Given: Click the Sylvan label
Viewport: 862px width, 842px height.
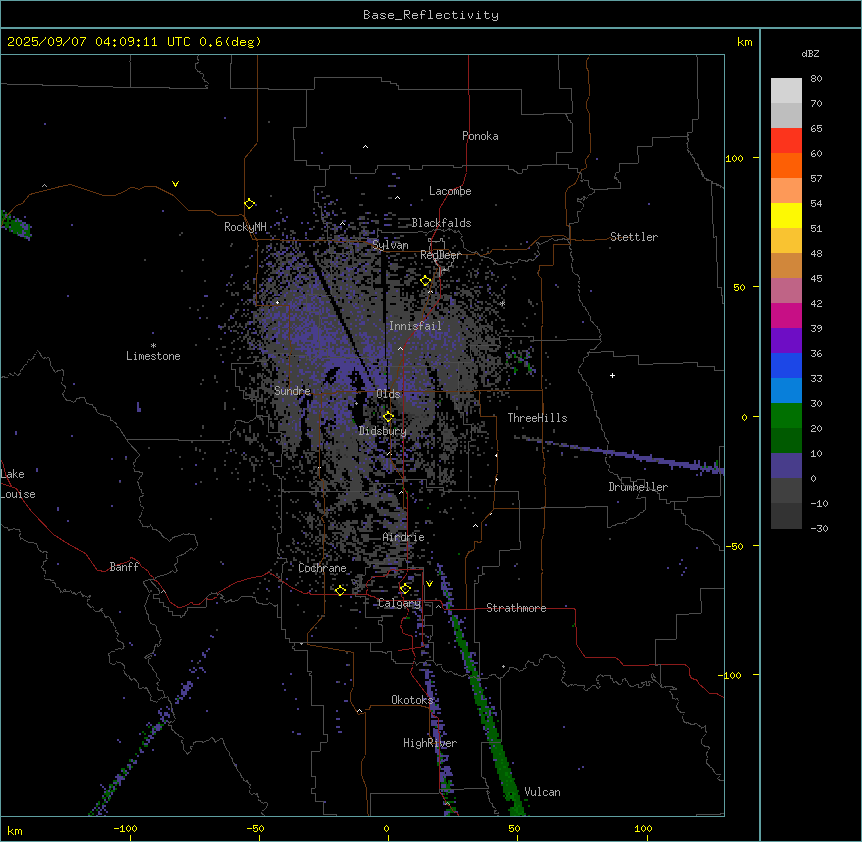Looking at the screenshot, I should tap(390, 245).
